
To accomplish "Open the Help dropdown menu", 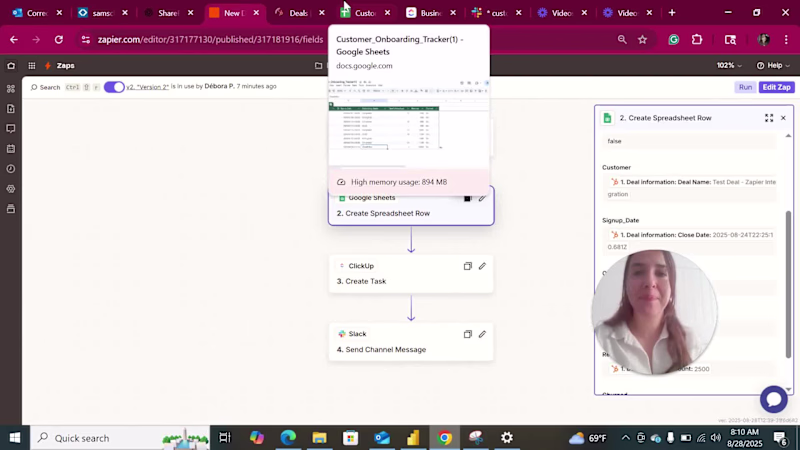I will tap(773, 65).
